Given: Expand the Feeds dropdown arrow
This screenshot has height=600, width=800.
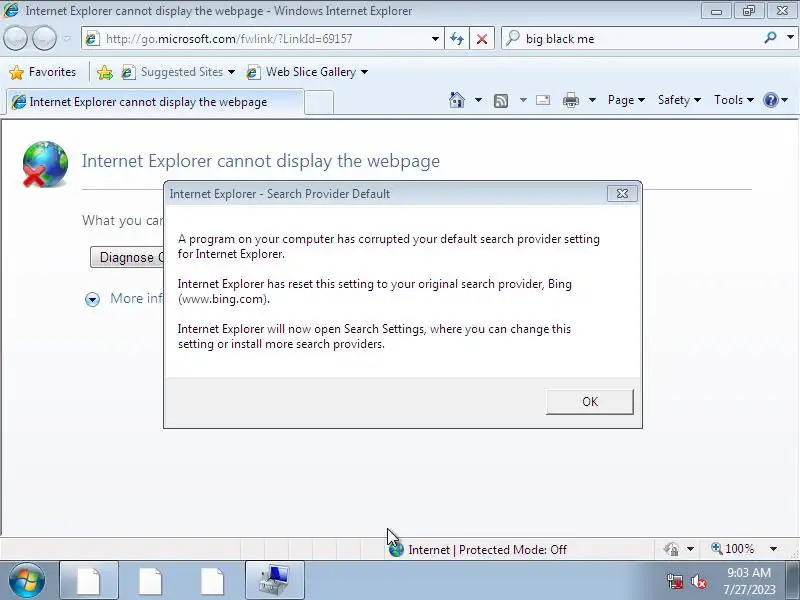Looking at the screenshot, I should tap(523, 100).
